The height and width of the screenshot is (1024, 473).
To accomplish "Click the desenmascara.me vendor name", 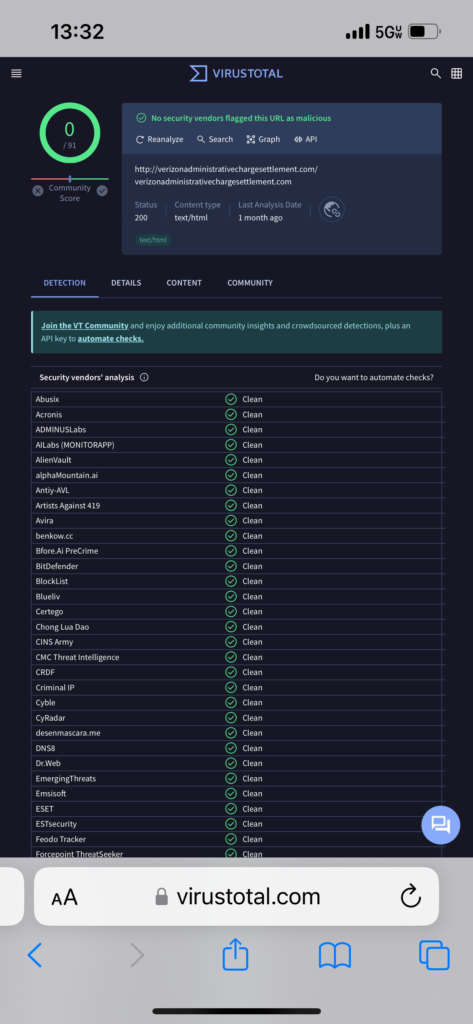I will click(68, 733).
